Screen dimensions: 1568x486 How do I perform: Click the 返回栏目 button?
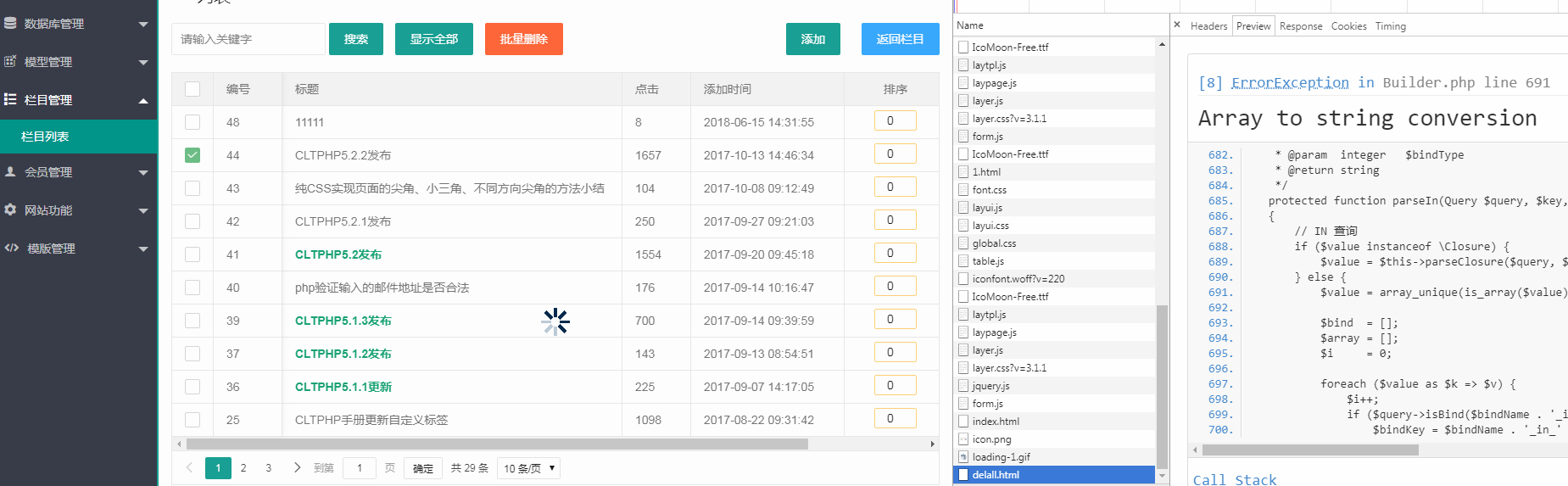pyautogui.click(x=901, y=39)
